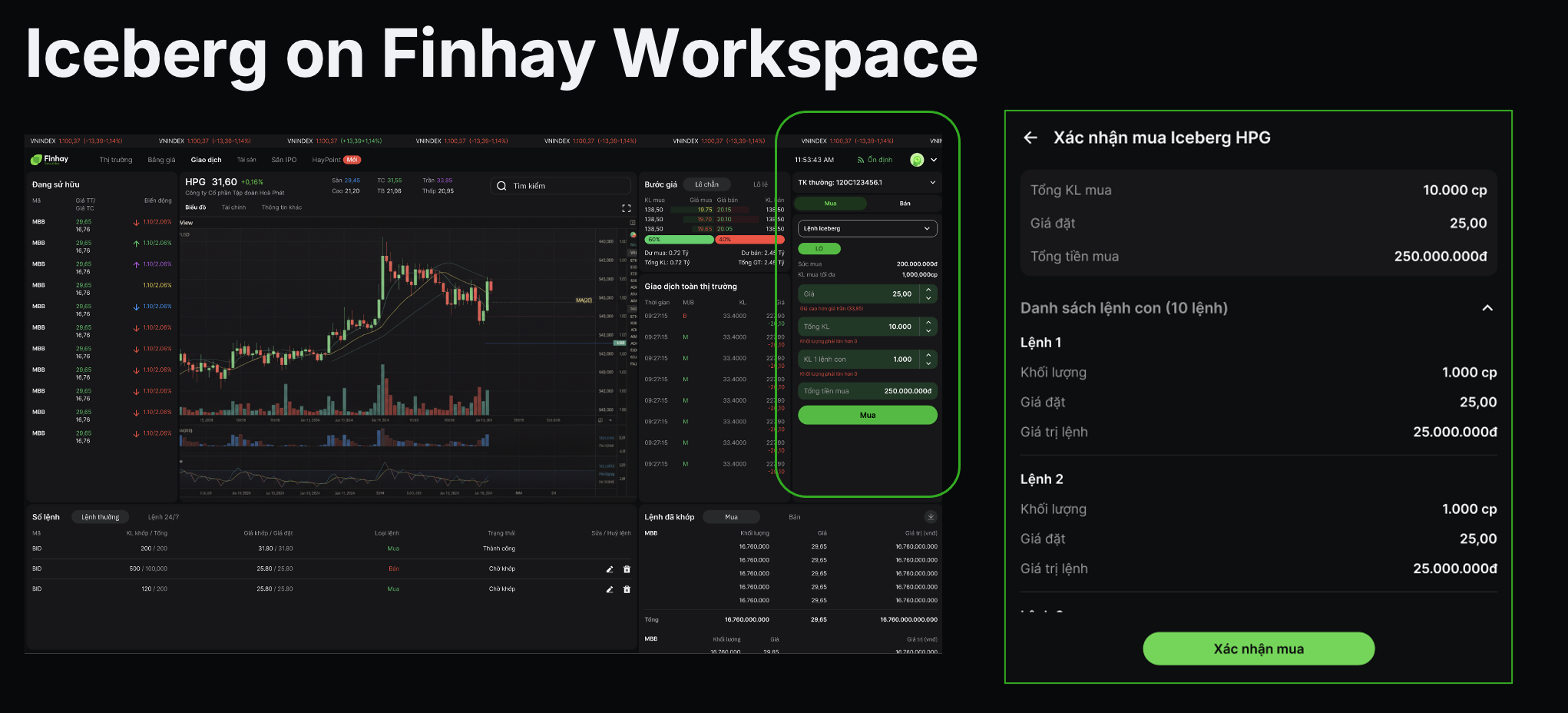The height and width of the screenshot is (713, 1568).
Task: Click the Giá price input field
Action: [x=868, y=294]
